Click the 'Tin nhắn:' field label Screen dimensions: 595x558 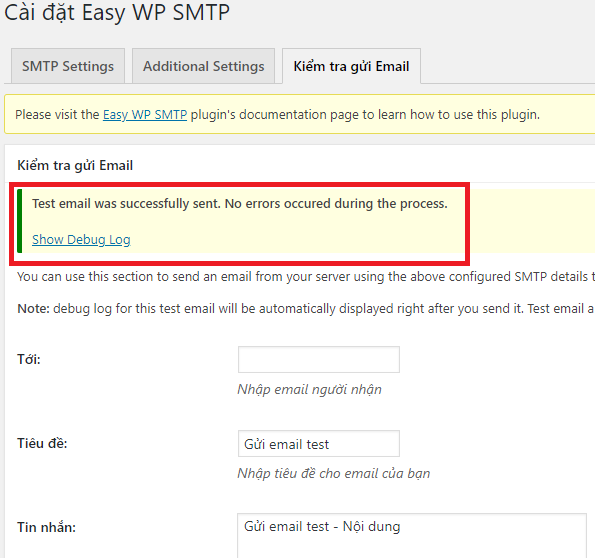47,527
